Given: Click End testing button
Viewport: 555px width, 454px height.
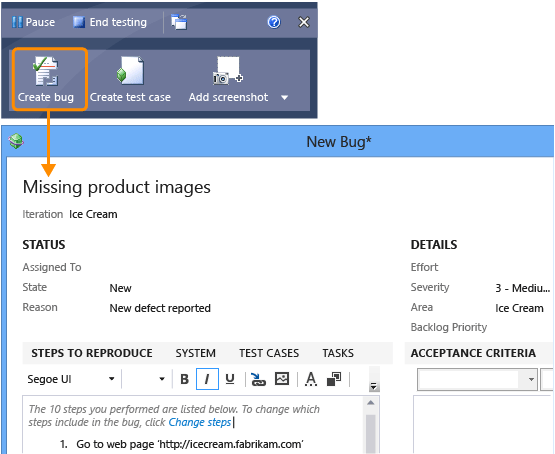Looking at the screenshot, I should click(109, 22).
